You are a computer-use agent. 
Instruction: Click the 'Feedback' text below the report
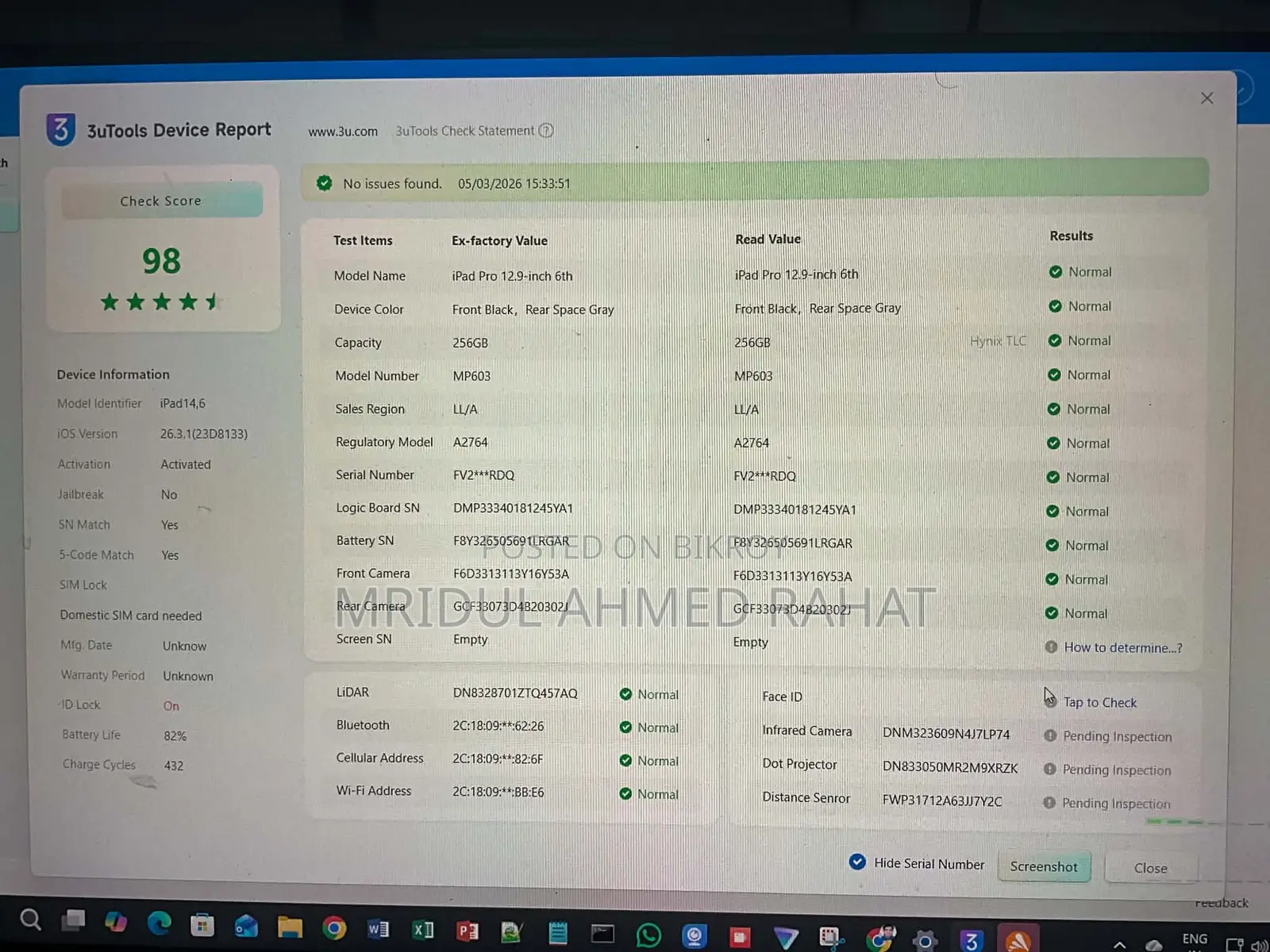point(1222,904)
